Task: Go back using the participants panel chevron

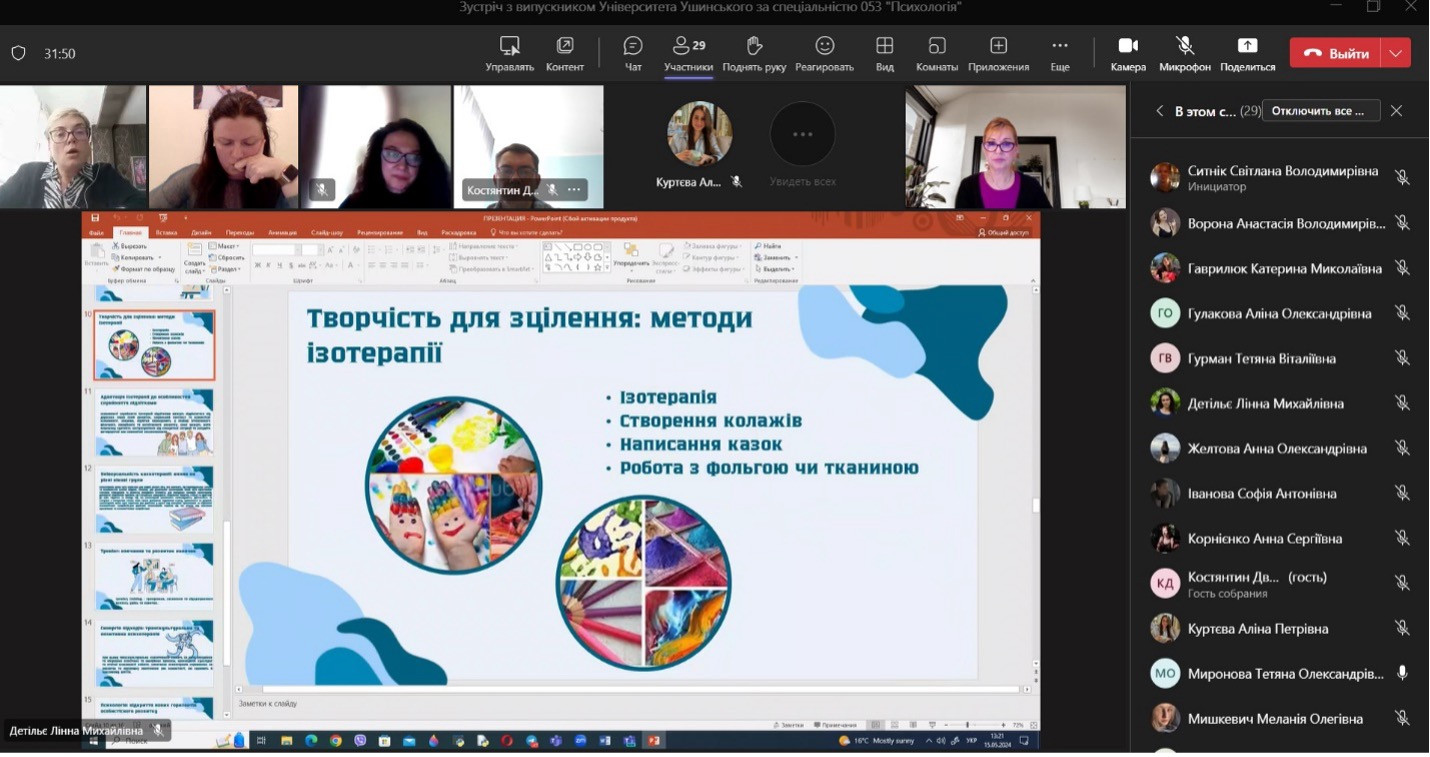Action: coord(1159,111)
